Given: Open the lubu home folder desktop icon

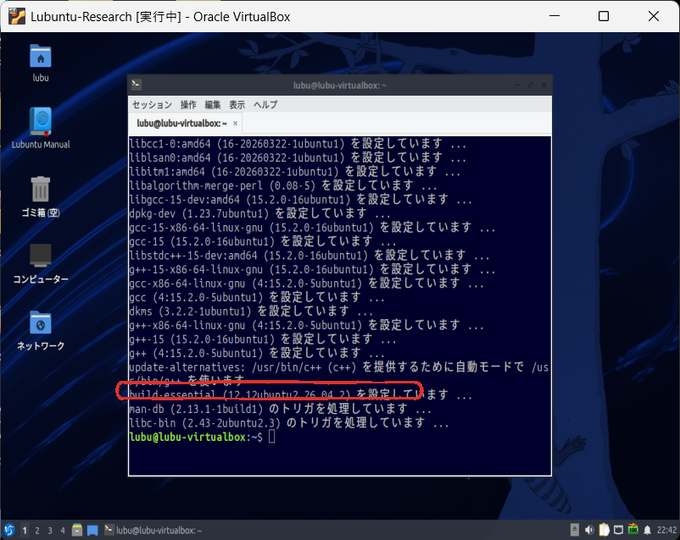Looking at the screenshot, I should point(40,62).
